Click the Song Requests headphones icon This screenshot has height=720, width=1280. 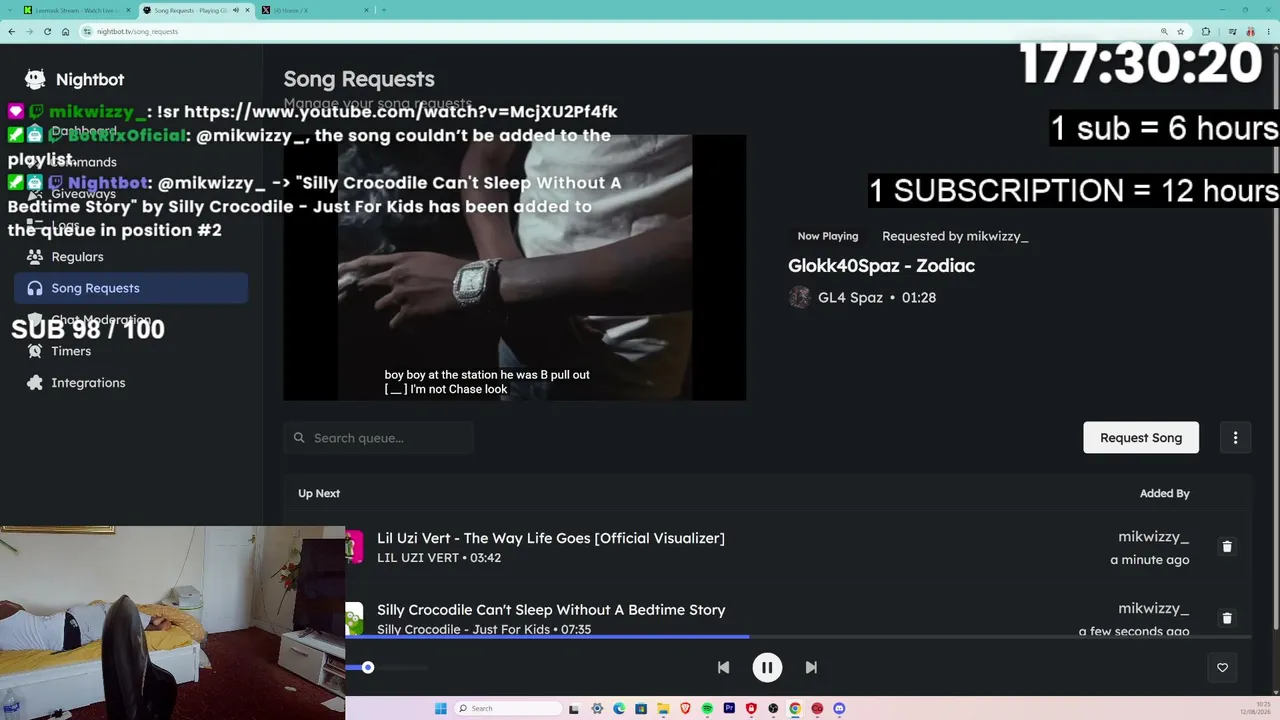pyautogui.click(x=35, y=288)
